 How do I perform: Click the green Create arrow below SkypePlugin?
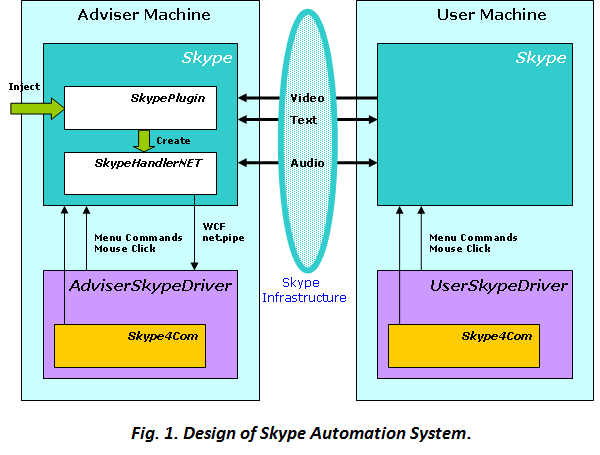click(x=144, y=140)
